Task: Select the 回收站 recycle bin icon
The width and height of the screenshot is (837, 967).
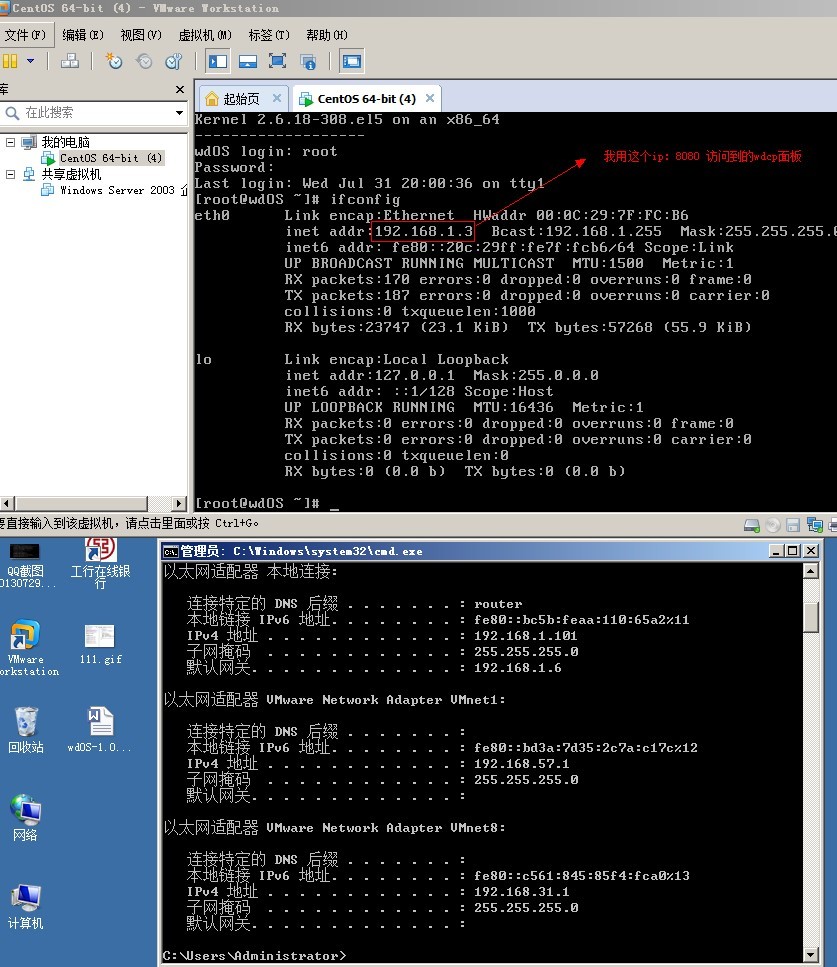Action: [26, 730]
